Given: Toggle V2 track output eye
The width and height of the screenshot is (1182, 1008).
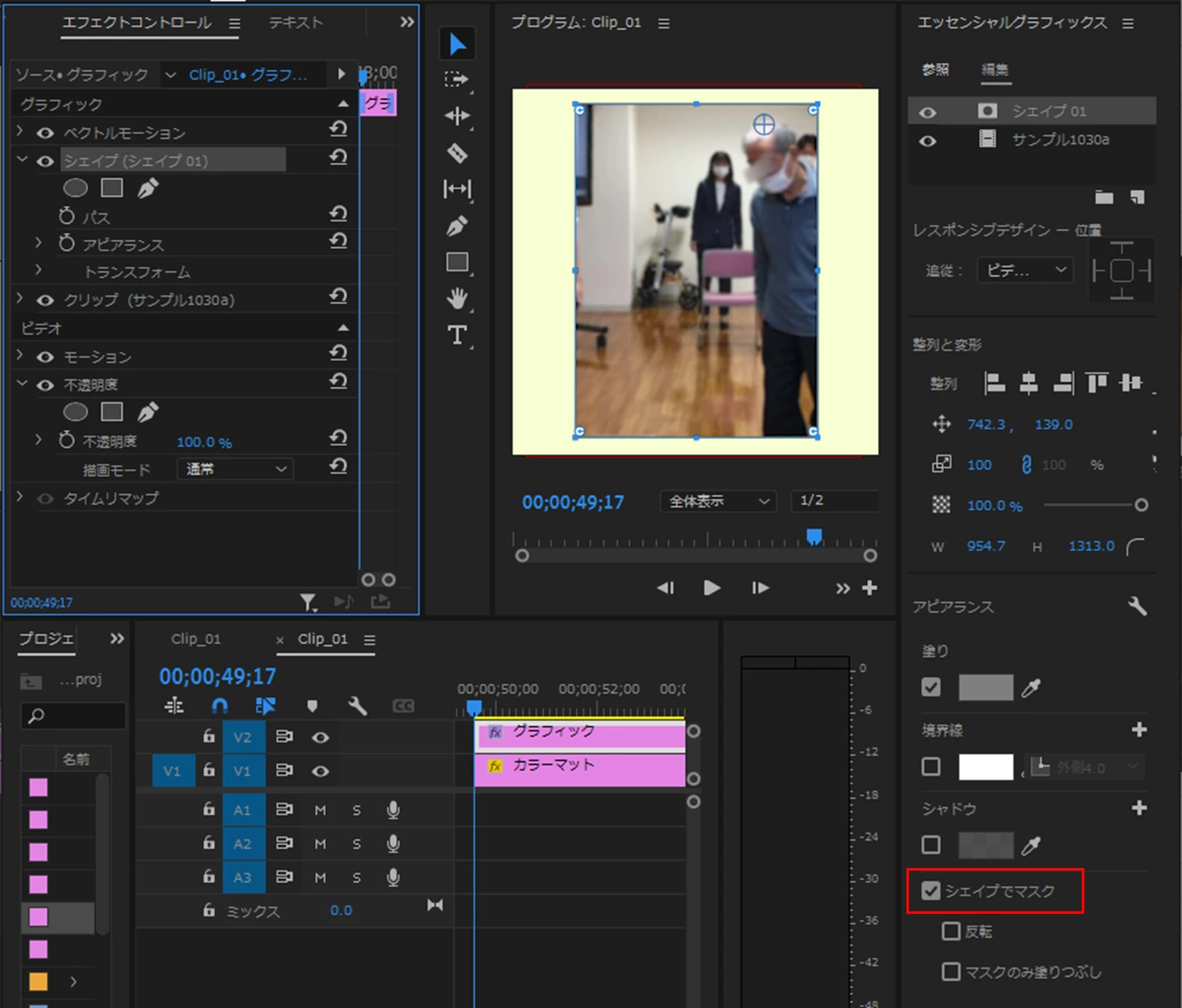Looking at the screenshot, I should coord(321,738).
